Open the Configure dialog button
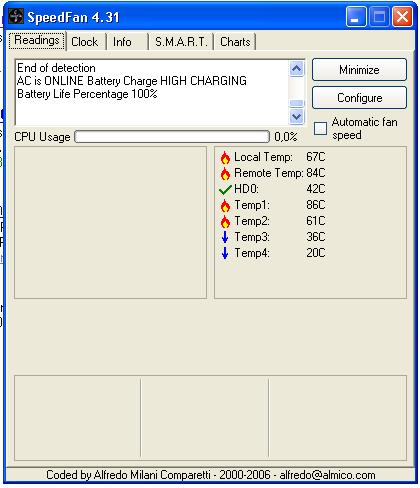Image resolution: width=420 pixels, height=488 pixels. point(359,98)
